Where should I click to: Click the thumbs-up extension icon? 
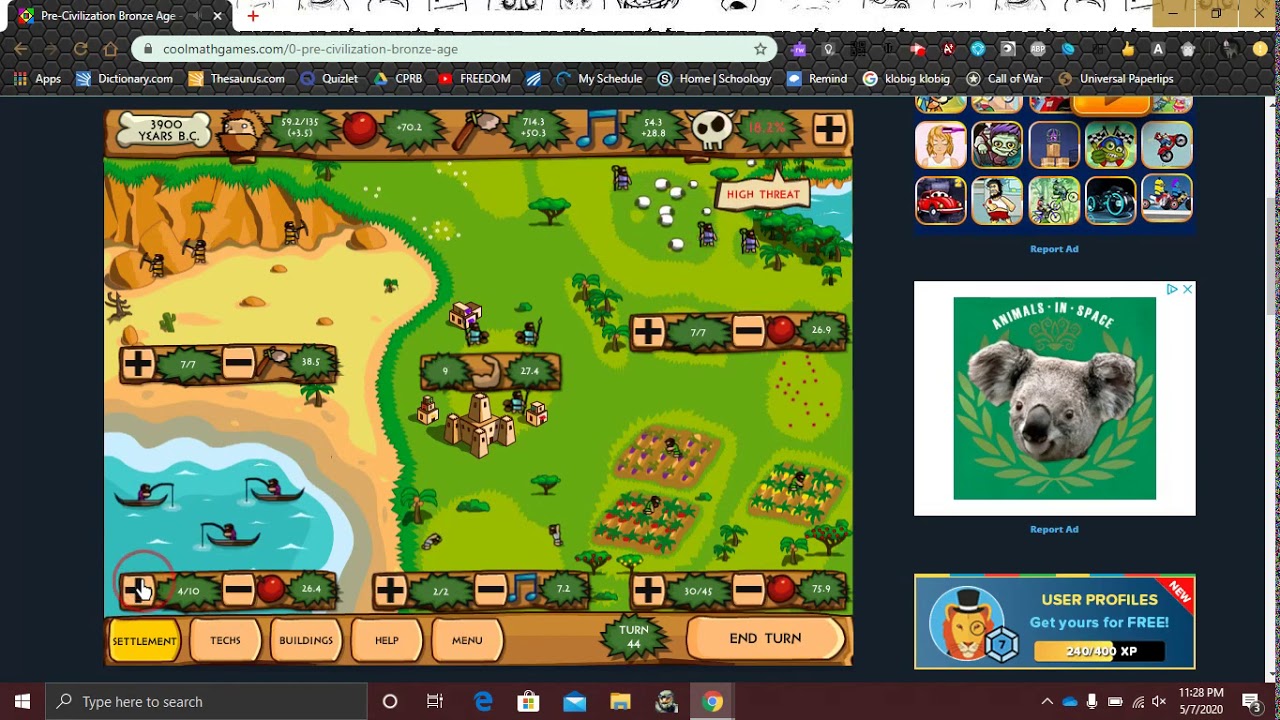(1128, 48)
